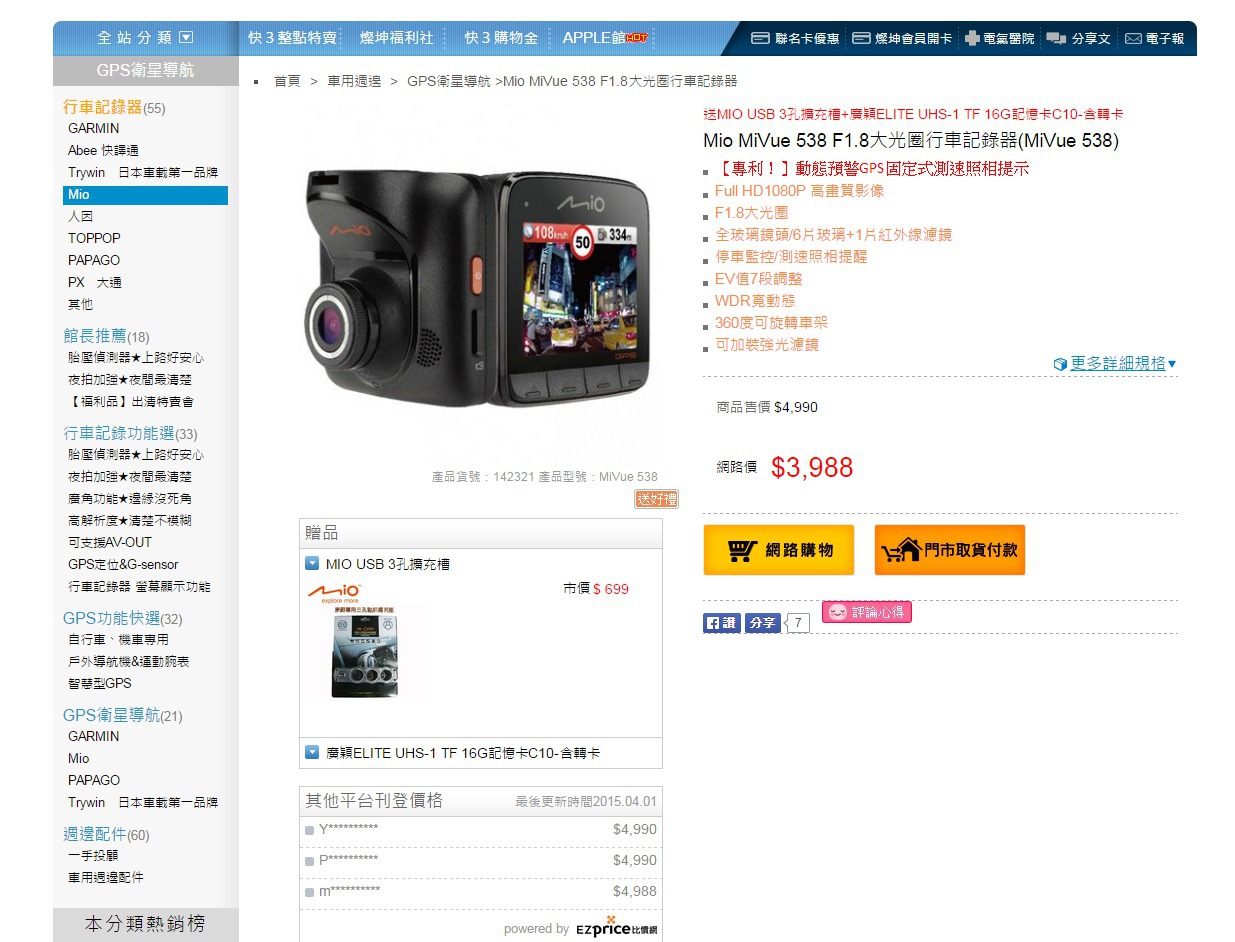Image resolution: width=1235 pixels, height=942 pixels.
Task: Click the yellow 網路購物 buy button
Action: pyautogui.click(x=779, y=550)
